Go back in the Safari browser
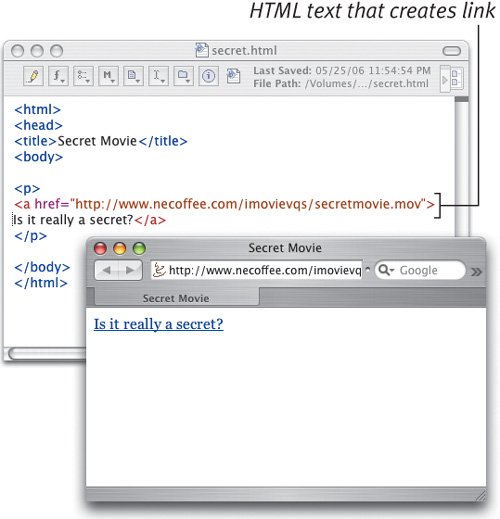The image size is (500, 519). [x=107, y=270]
